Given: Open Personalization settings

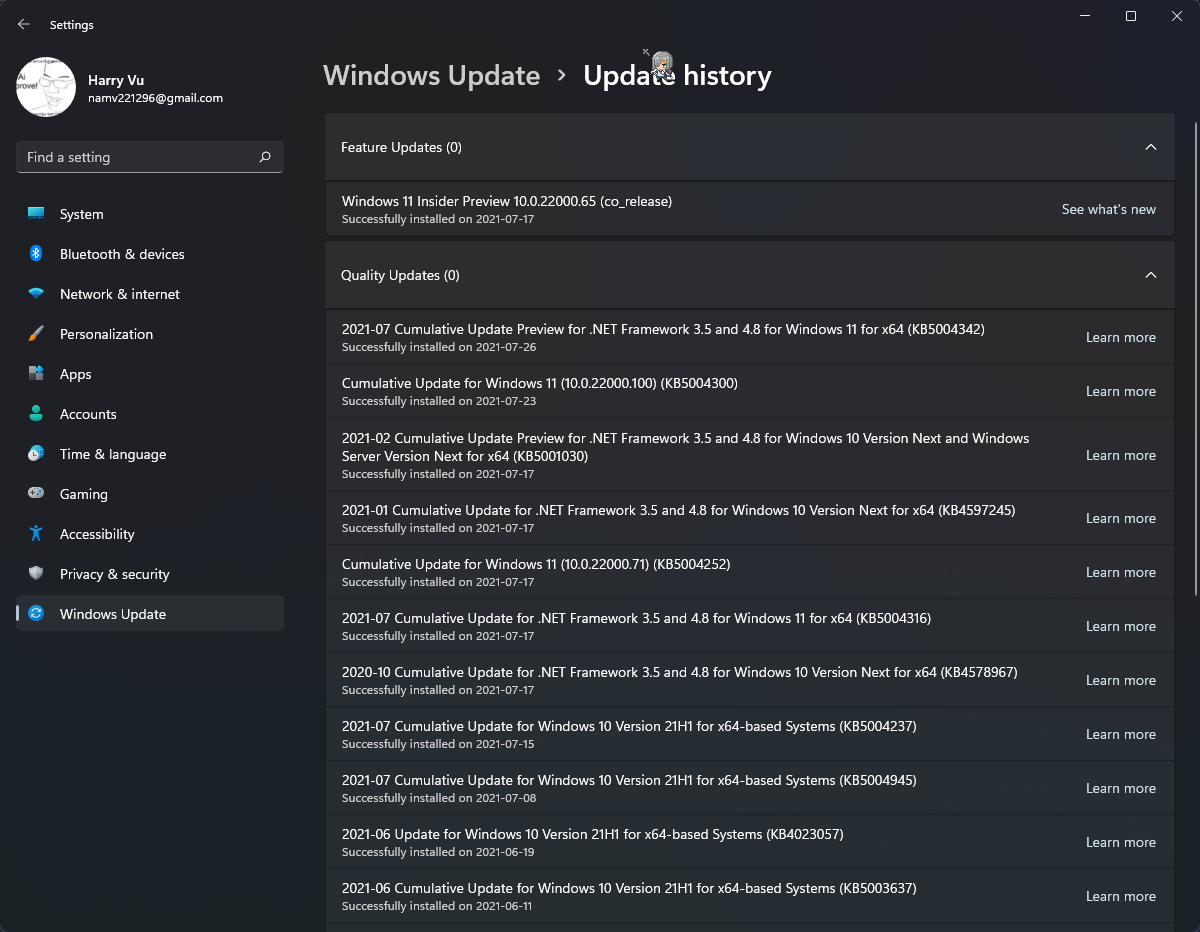Looking at the screenshot, I should tap(150, 334).
